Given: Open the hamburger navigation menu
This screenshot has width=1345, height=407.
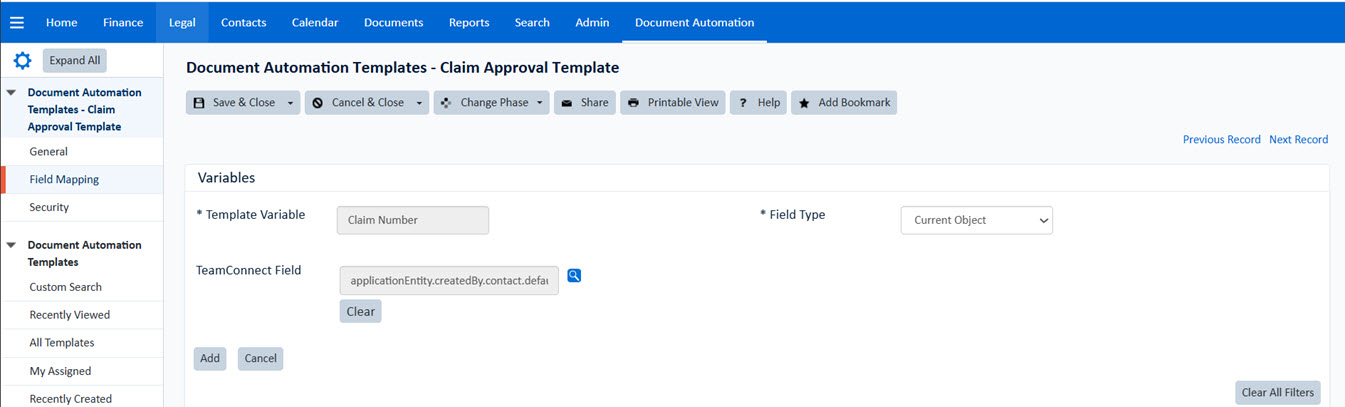Looking at the screenshot, I should click(16, 22).
